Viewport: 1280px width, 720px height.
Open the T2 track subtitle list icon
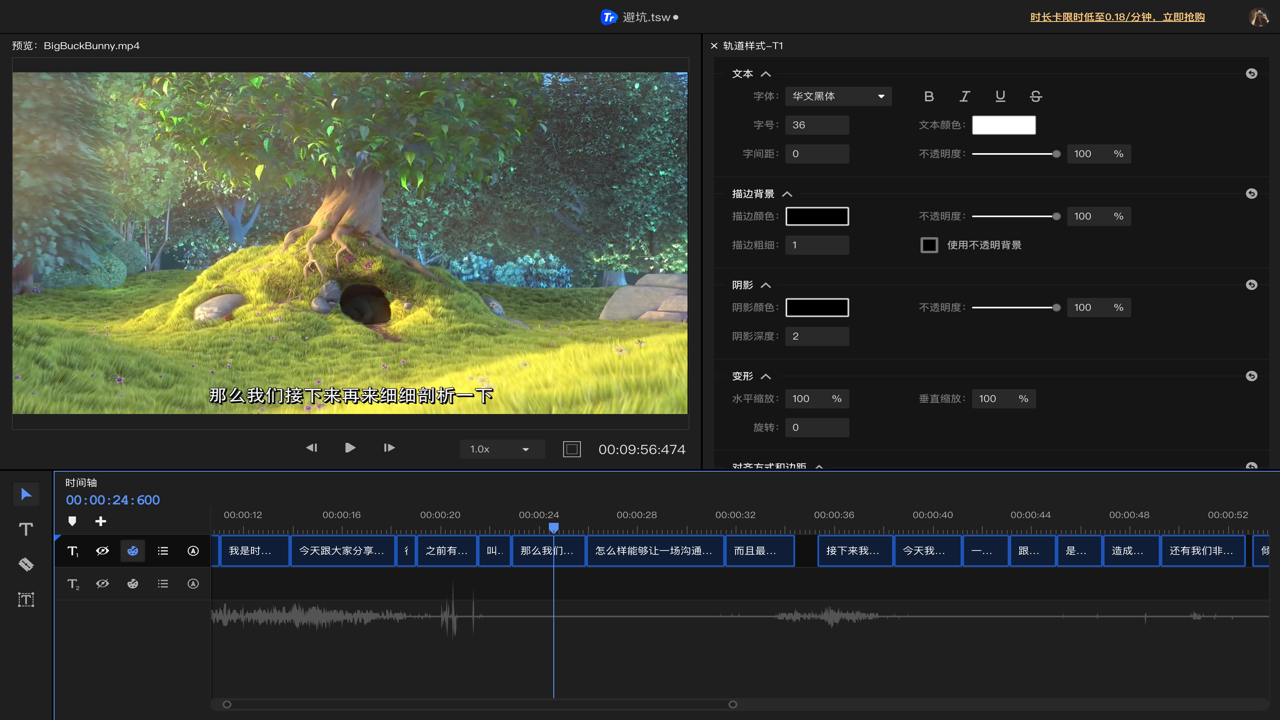point(163,584)
